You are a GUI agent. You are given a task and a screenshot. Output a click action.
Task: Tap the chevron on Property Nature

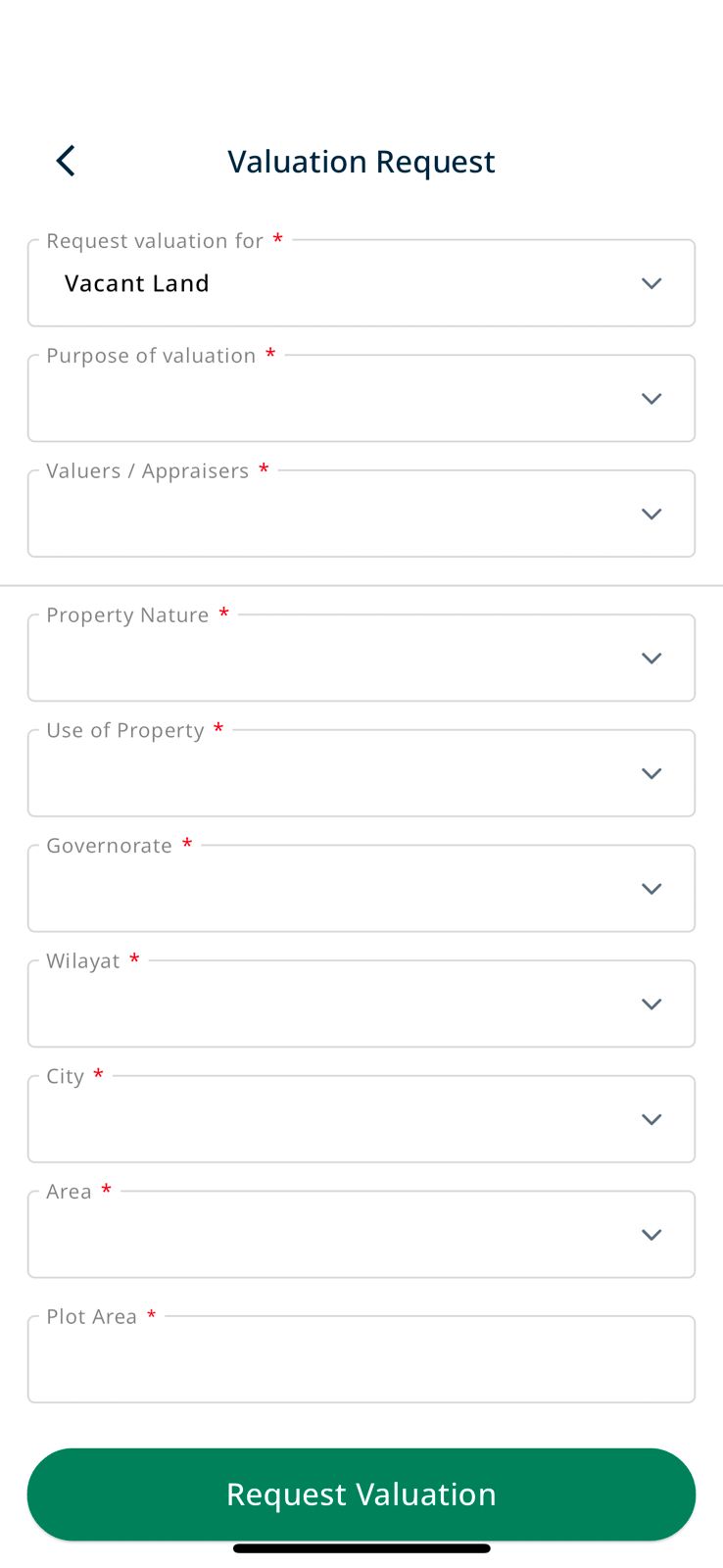[651, 658]
